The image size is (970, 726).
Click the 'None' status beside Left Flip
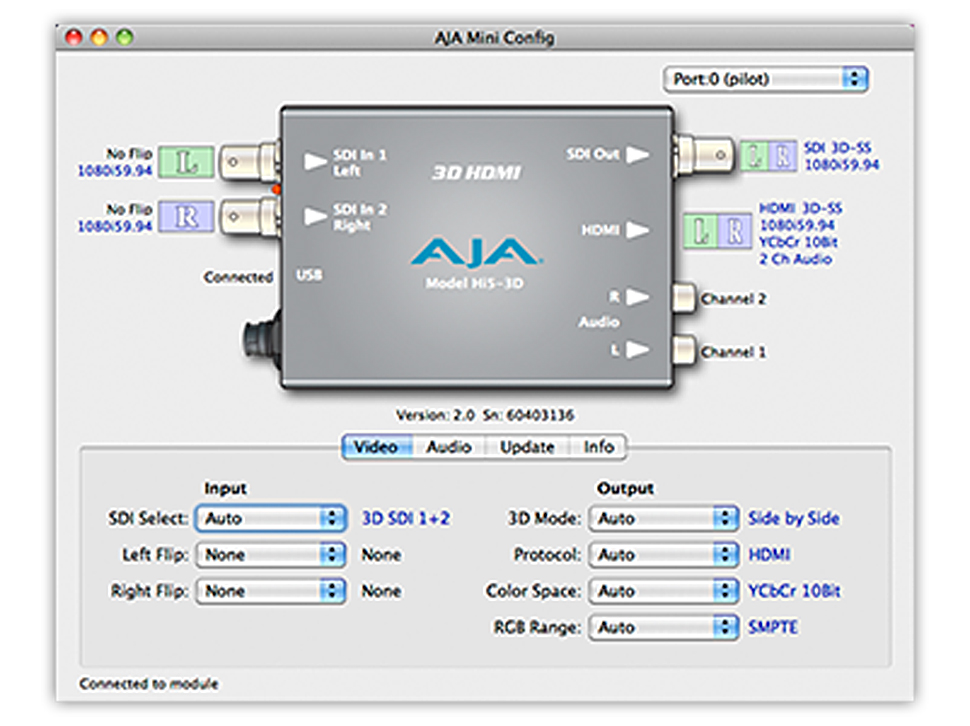381,555
